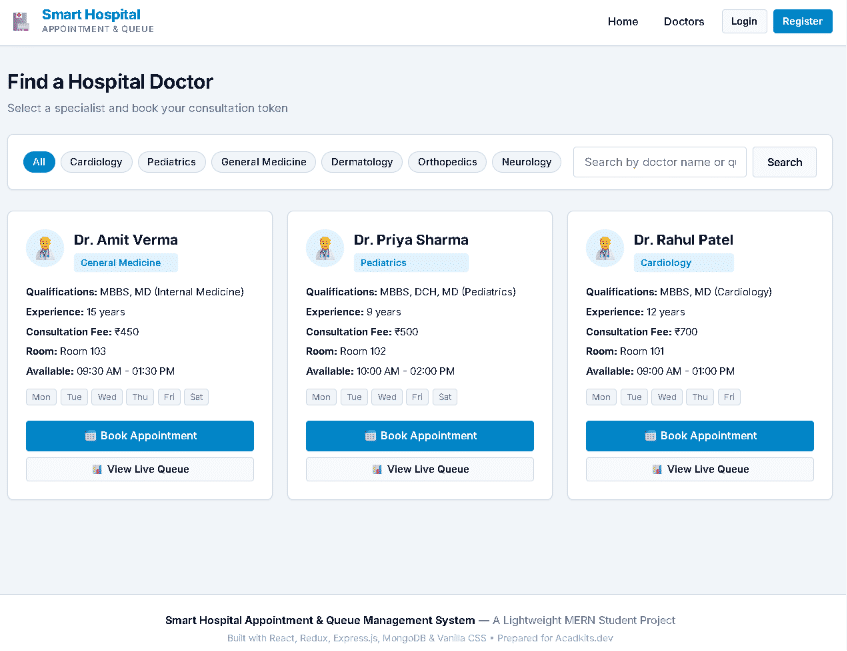Filter doctors by Pediatrics chip
Screen dimensions: 847x651
click(x=172, y=162)
